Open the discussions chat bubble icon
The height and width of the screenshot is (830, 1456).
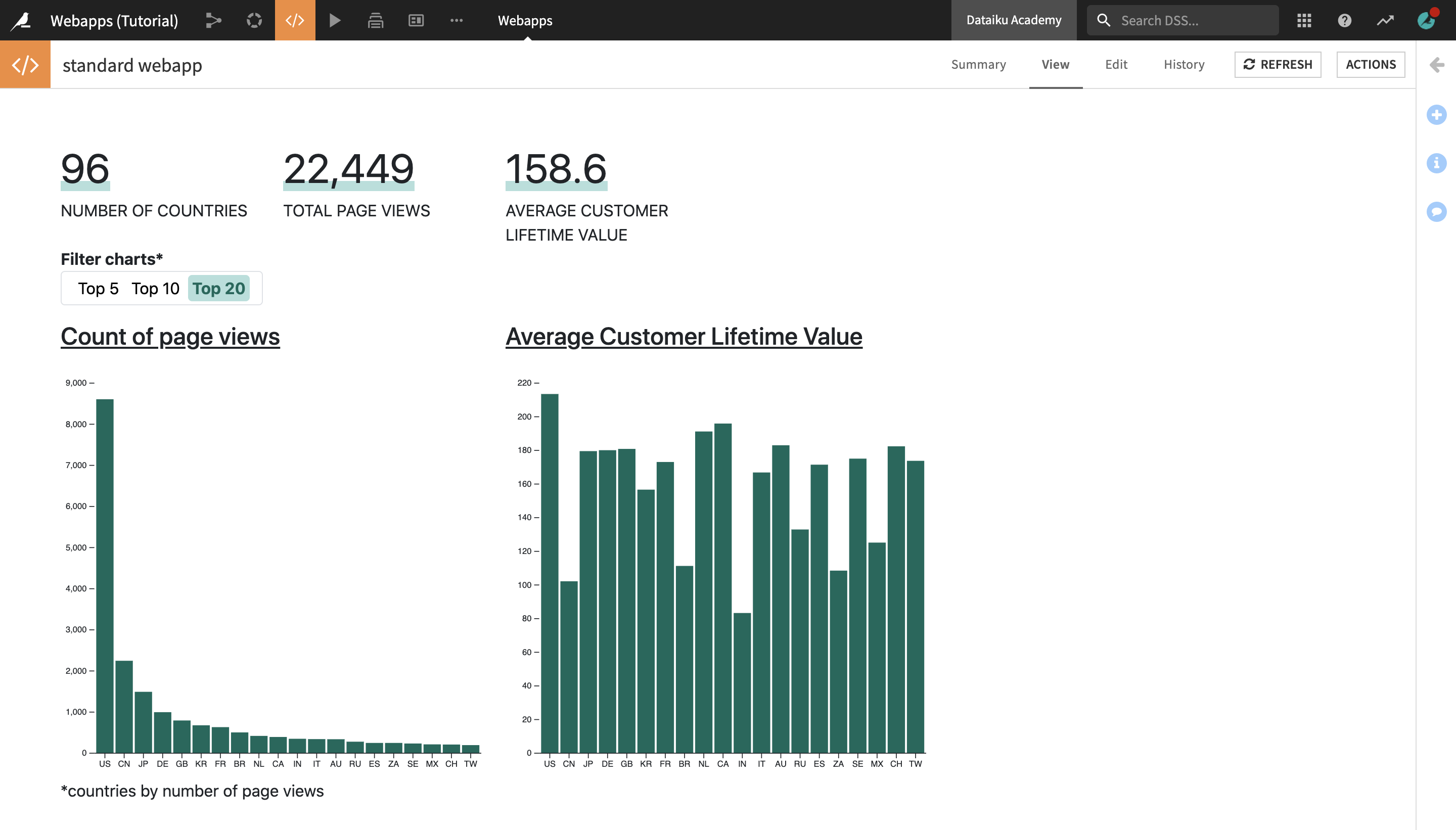1437,212
